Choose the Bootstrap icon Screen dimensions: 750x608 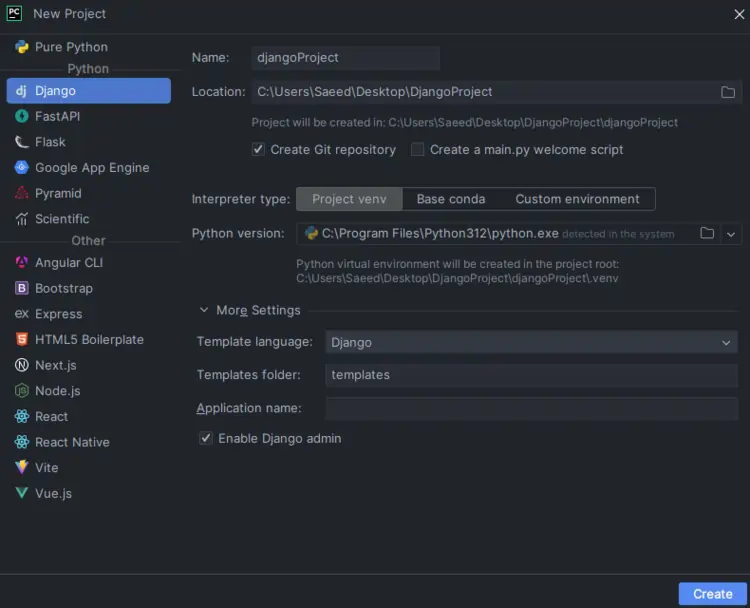point(22,288)
